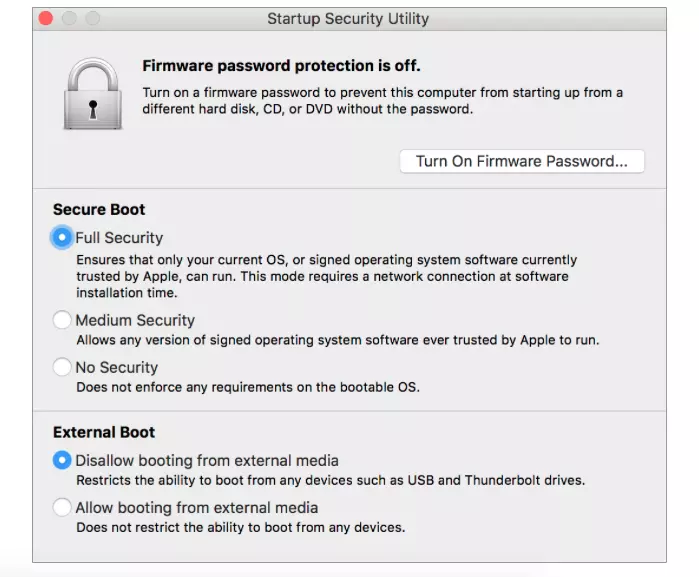Select Disallow booting from external media radio
The width and height of the screenshot is (699, 577).
[x=62, y=460]
